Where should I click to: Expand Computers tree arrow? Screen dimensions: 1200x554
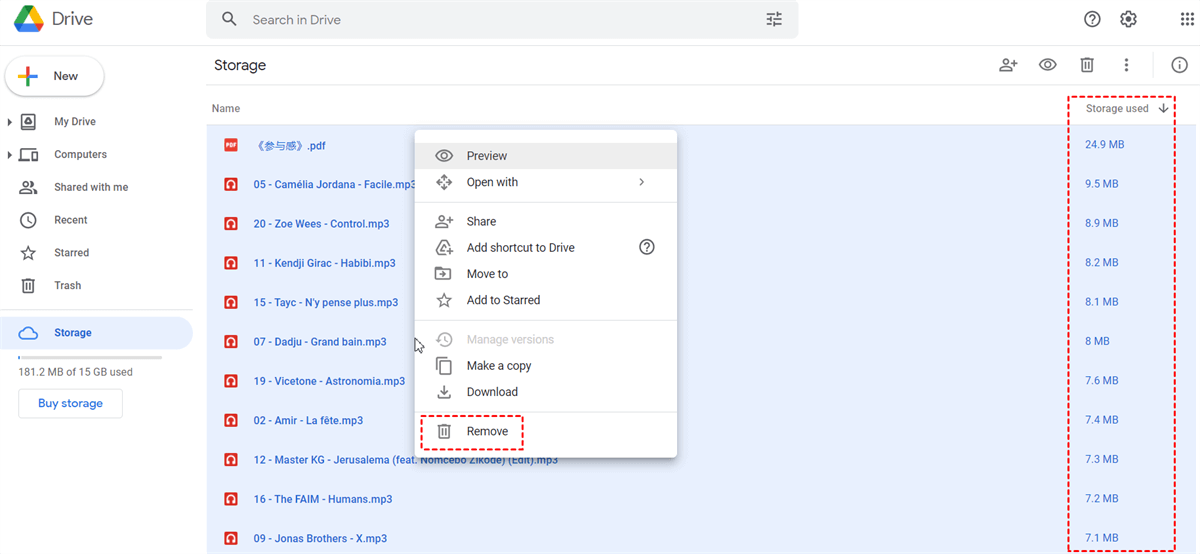pyautogui.click(x=10, y=155)
